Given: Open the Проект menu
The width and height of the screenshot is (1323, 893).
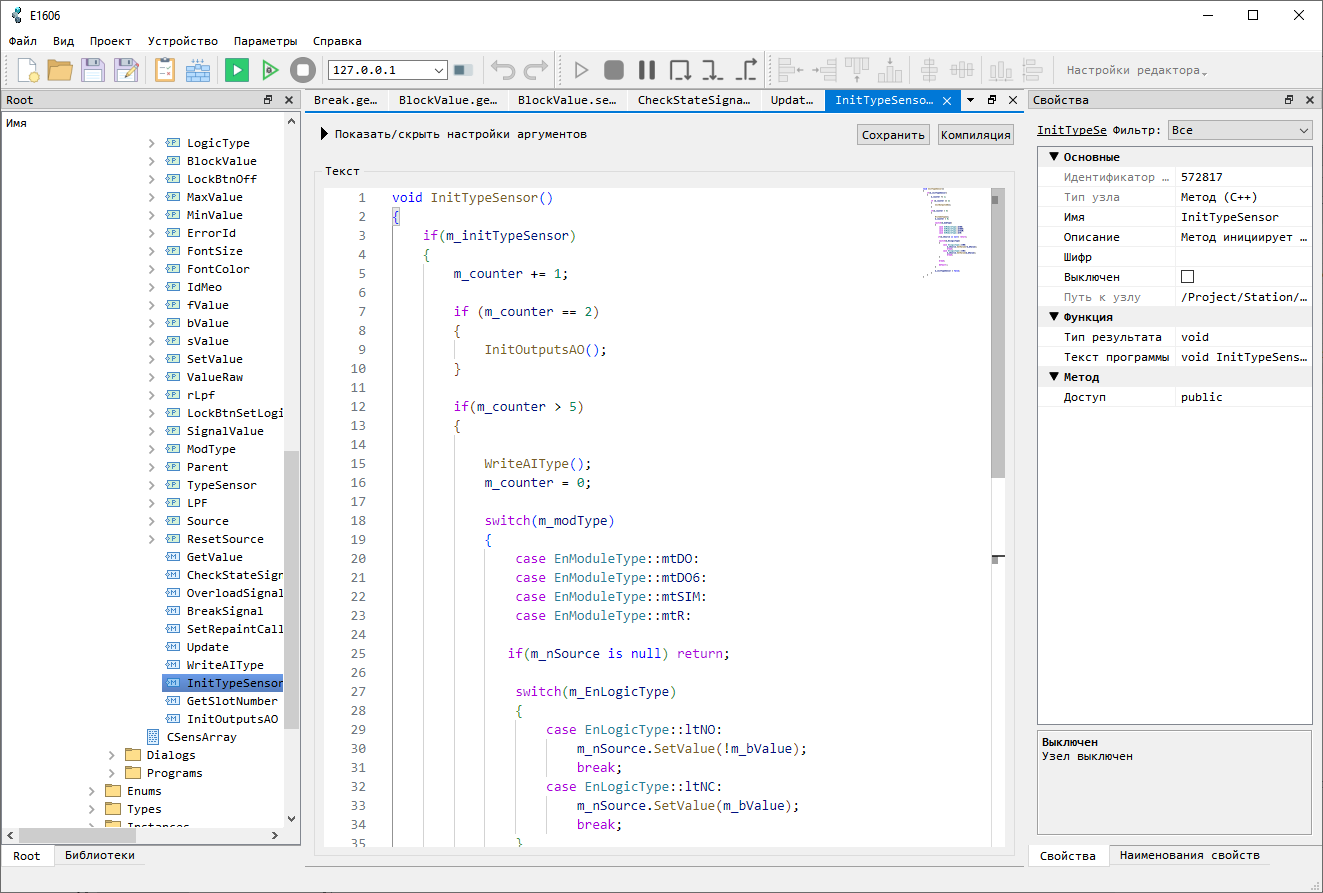Looking at the screenshot, I should (110, 41).
